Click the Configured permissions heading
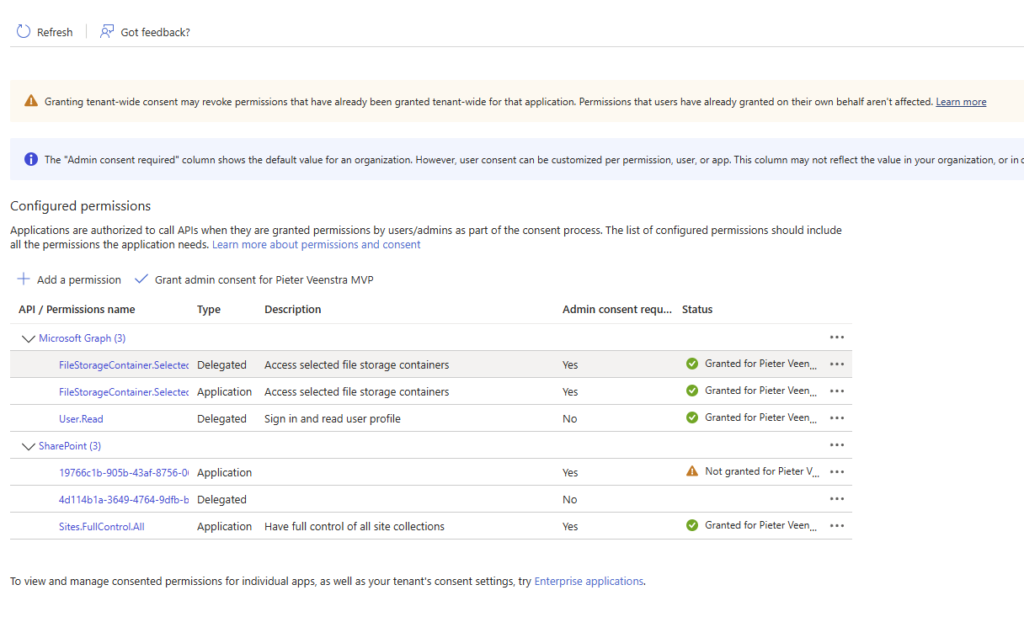Image resolution: width=1024 pixels, height=622 pixels. (80, 206)
